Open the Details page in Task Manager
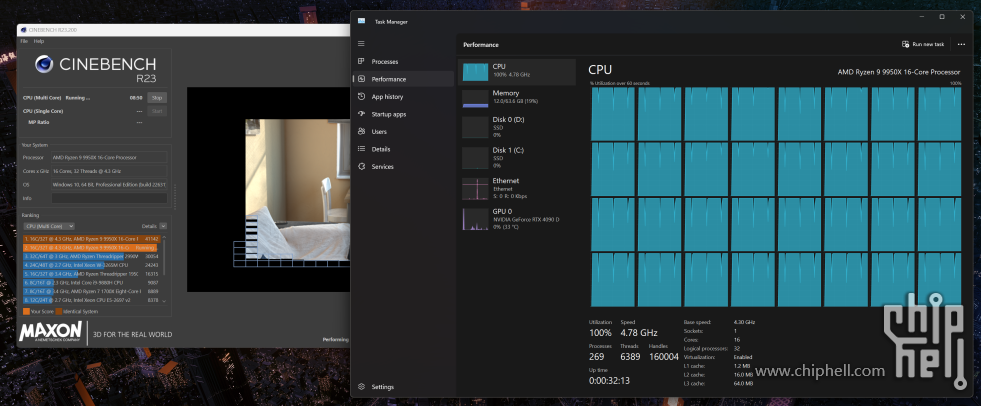This screenshot has height=406, width=981. click(403, 149)
